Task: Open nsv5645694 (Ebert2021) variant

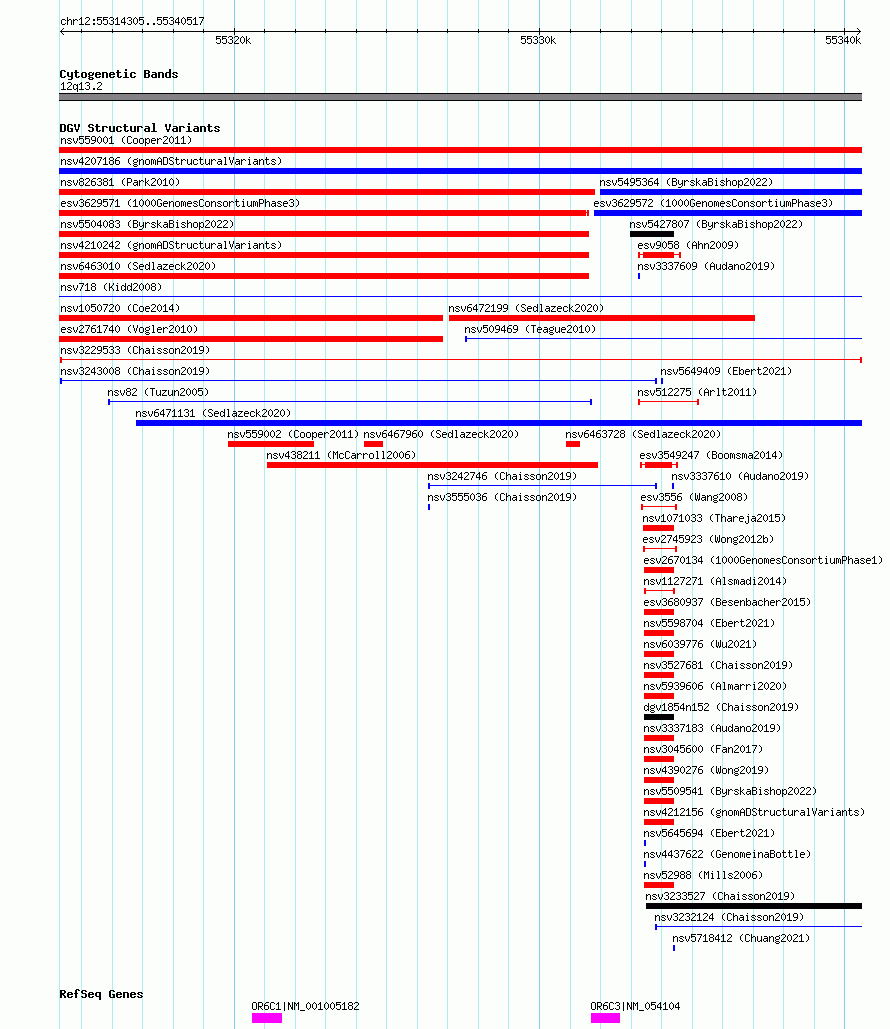Action: [x=709, y=833]
